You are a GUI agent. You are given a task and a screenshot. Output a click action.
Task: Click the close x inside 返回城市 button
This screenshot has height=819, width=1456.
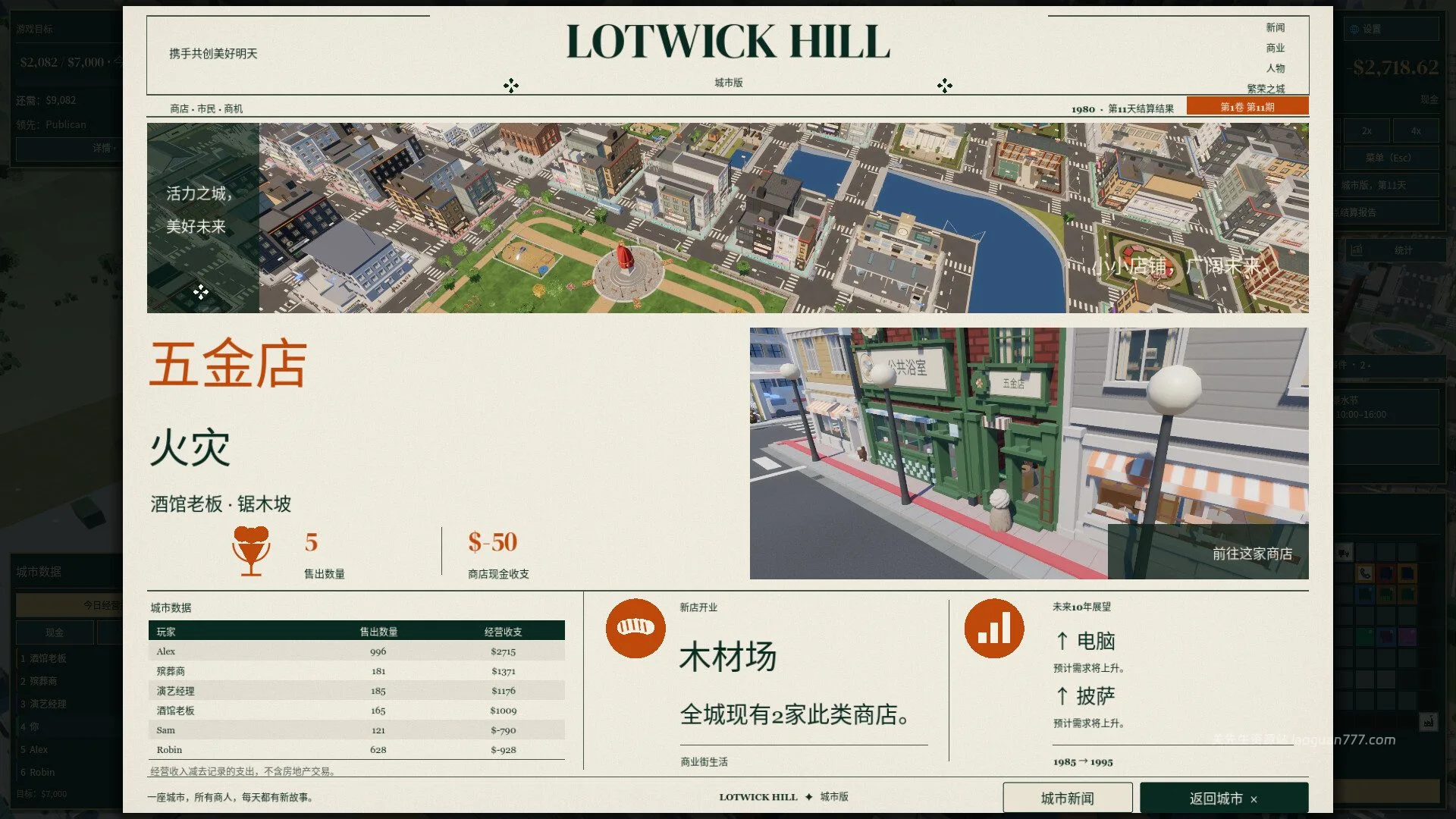tap(1254, 799)
